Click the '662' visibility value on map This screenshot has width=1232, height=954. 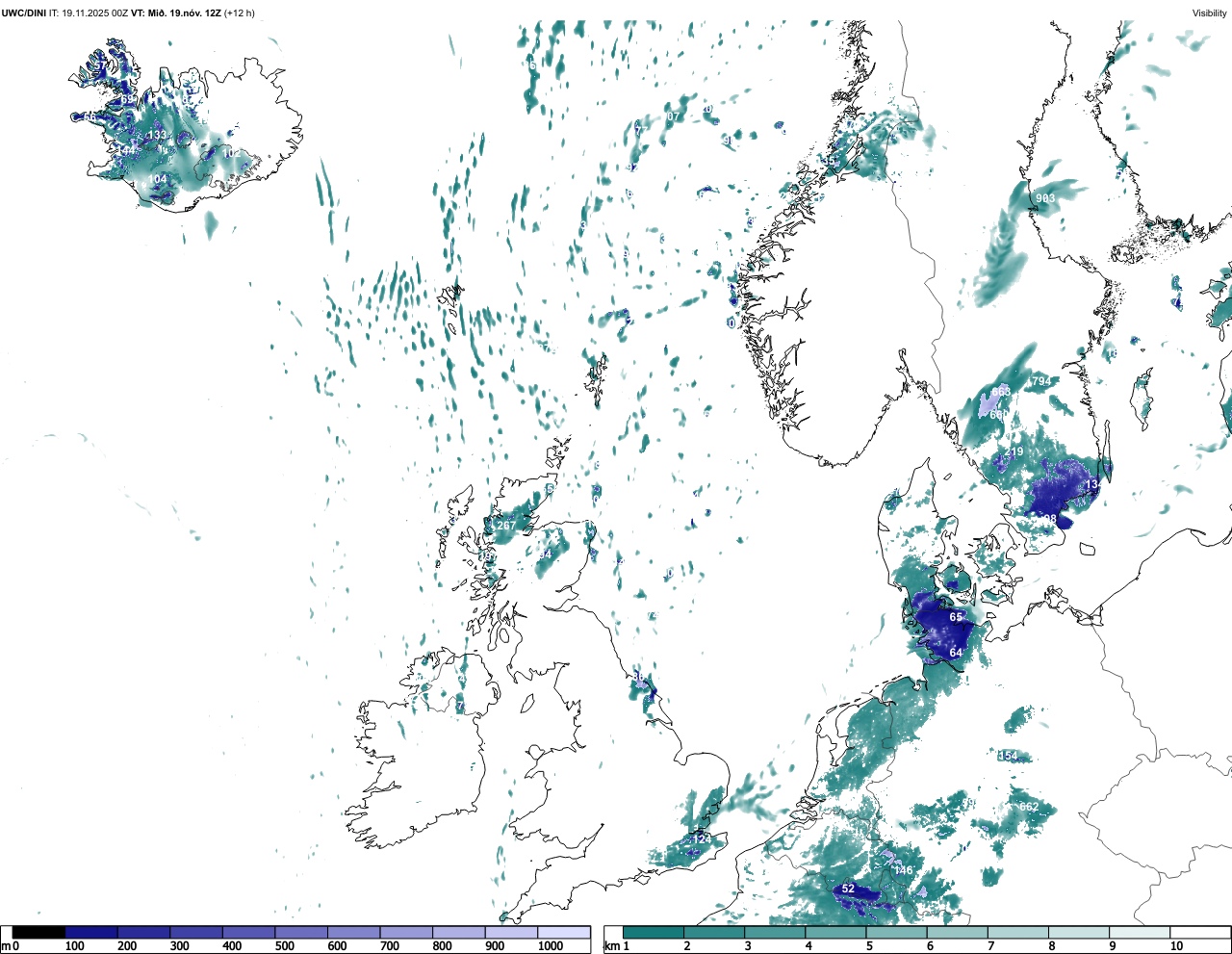tap(1029, 807)
